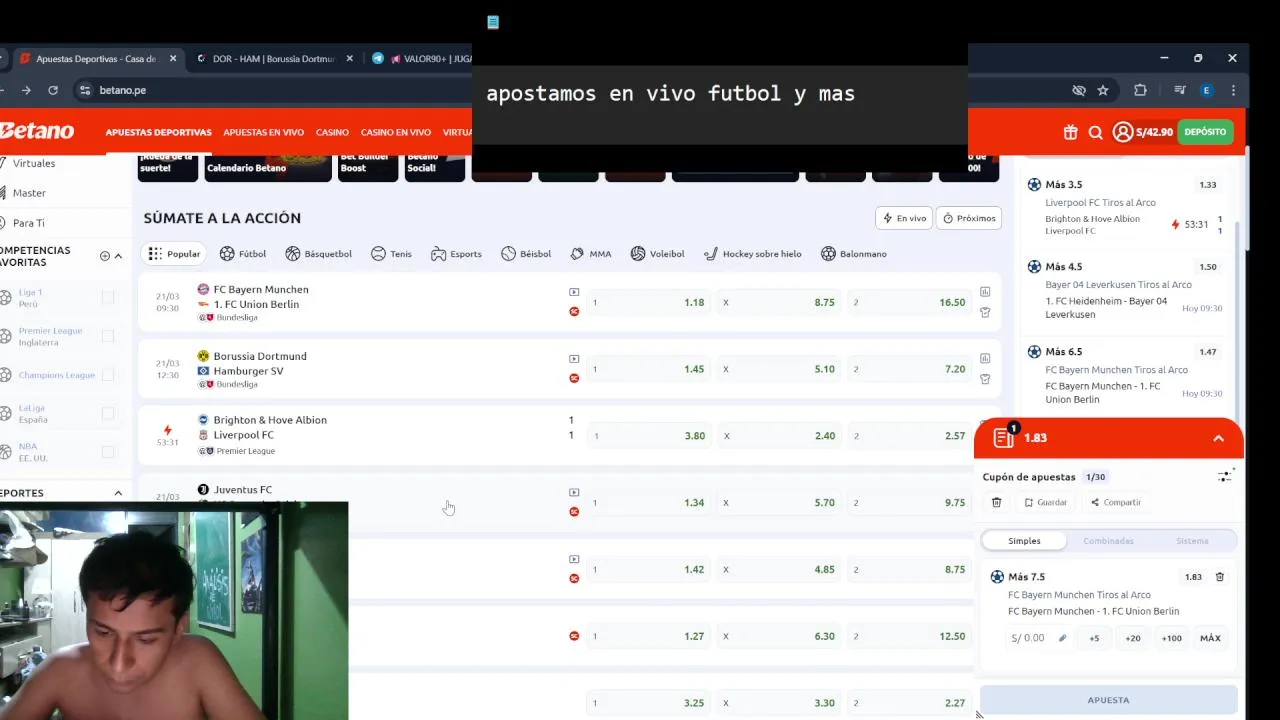Open stats icon for Bayern Munchen match

(985, 292)
